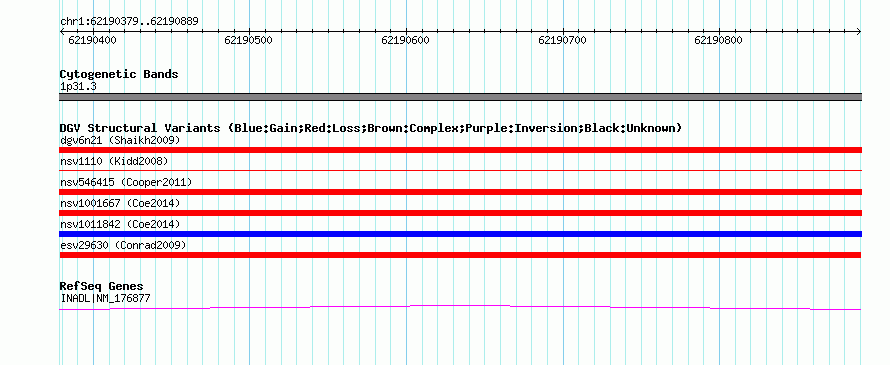890x365 pixels.
Task: Select the 1p31.3 band label
Action: click(78, 87)
